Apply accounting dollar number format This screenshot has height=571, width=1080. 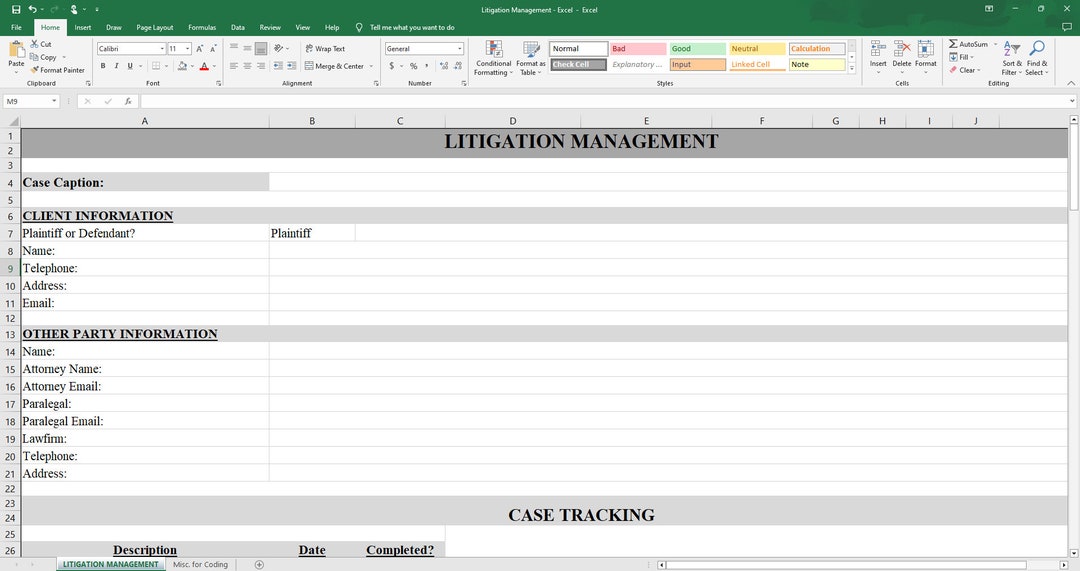coord(391,66)
